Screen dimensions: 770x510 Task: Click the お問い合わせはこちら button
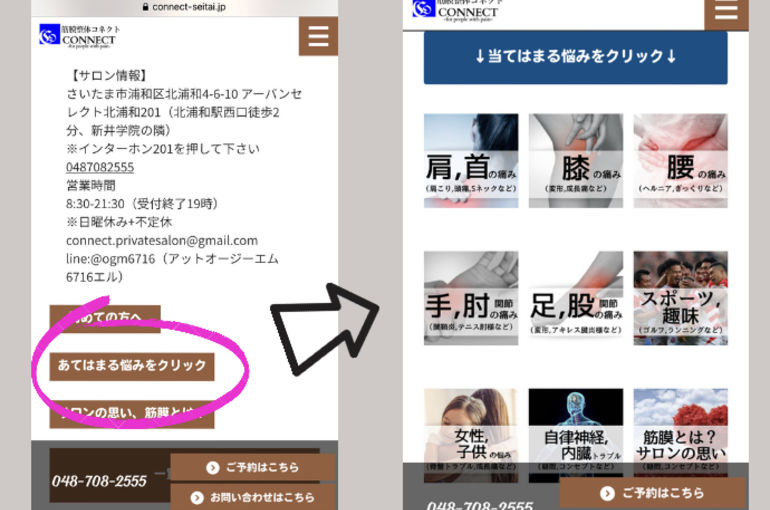(x=252, y=496)
